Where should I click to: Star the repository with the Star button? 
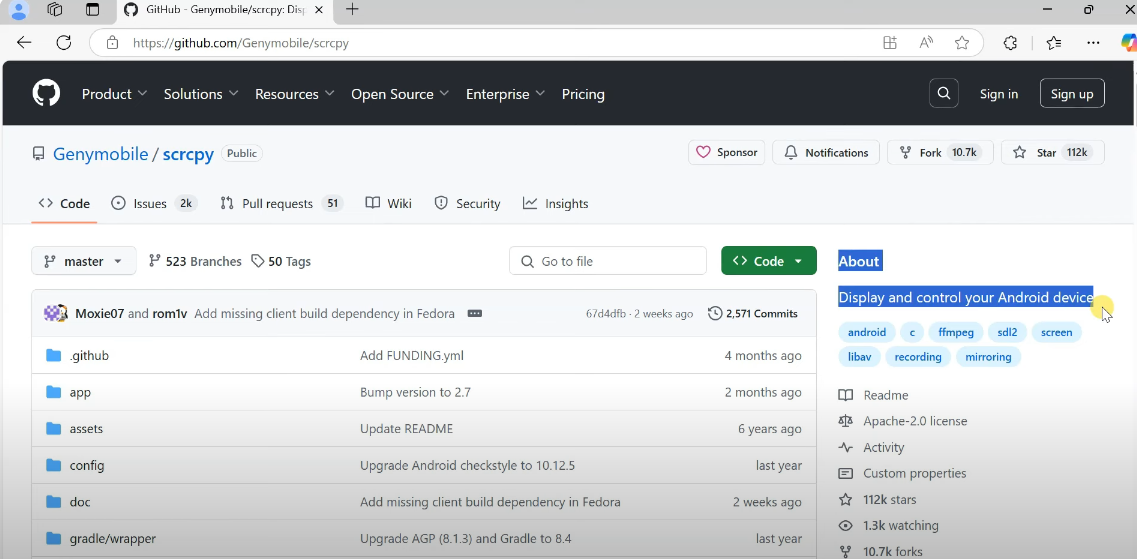click(x=1052, y=152)
